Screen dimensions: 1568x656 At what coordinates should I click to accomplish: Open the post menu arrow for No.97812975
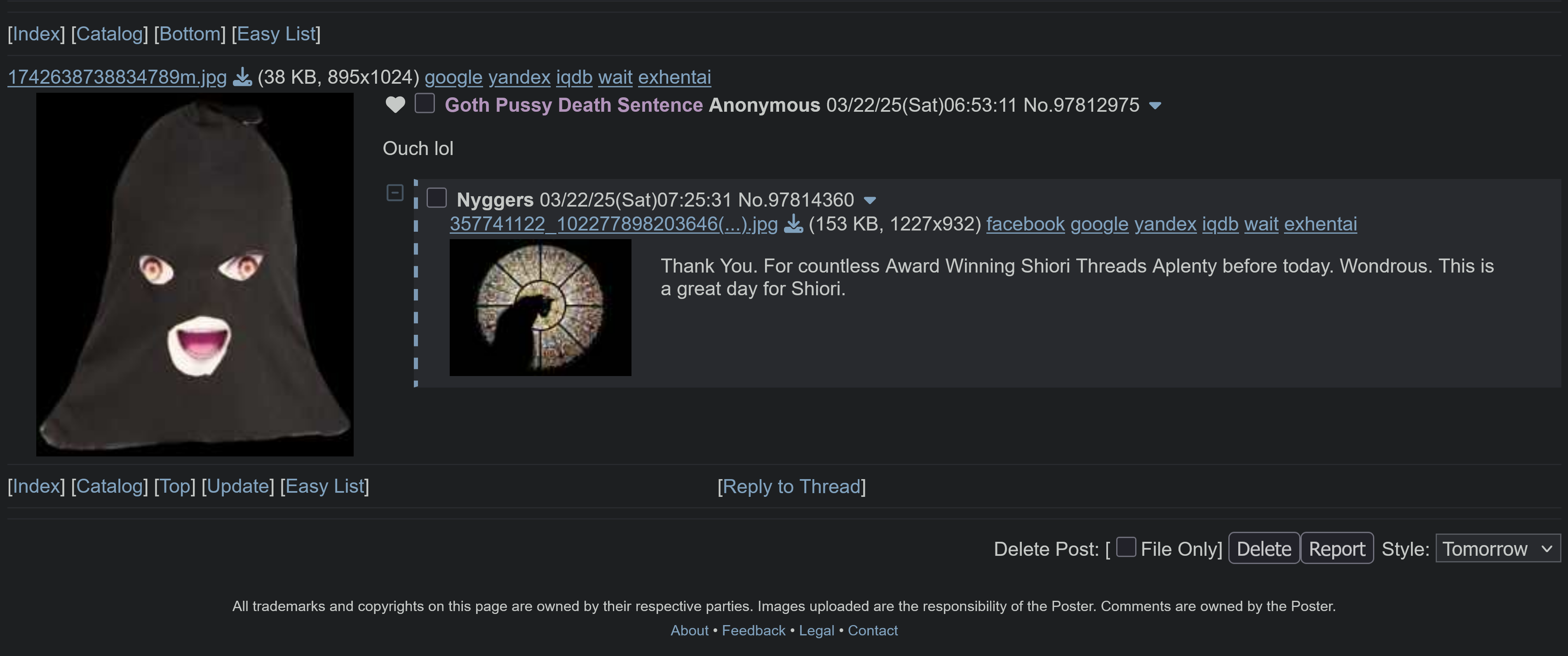point(1155,106)
